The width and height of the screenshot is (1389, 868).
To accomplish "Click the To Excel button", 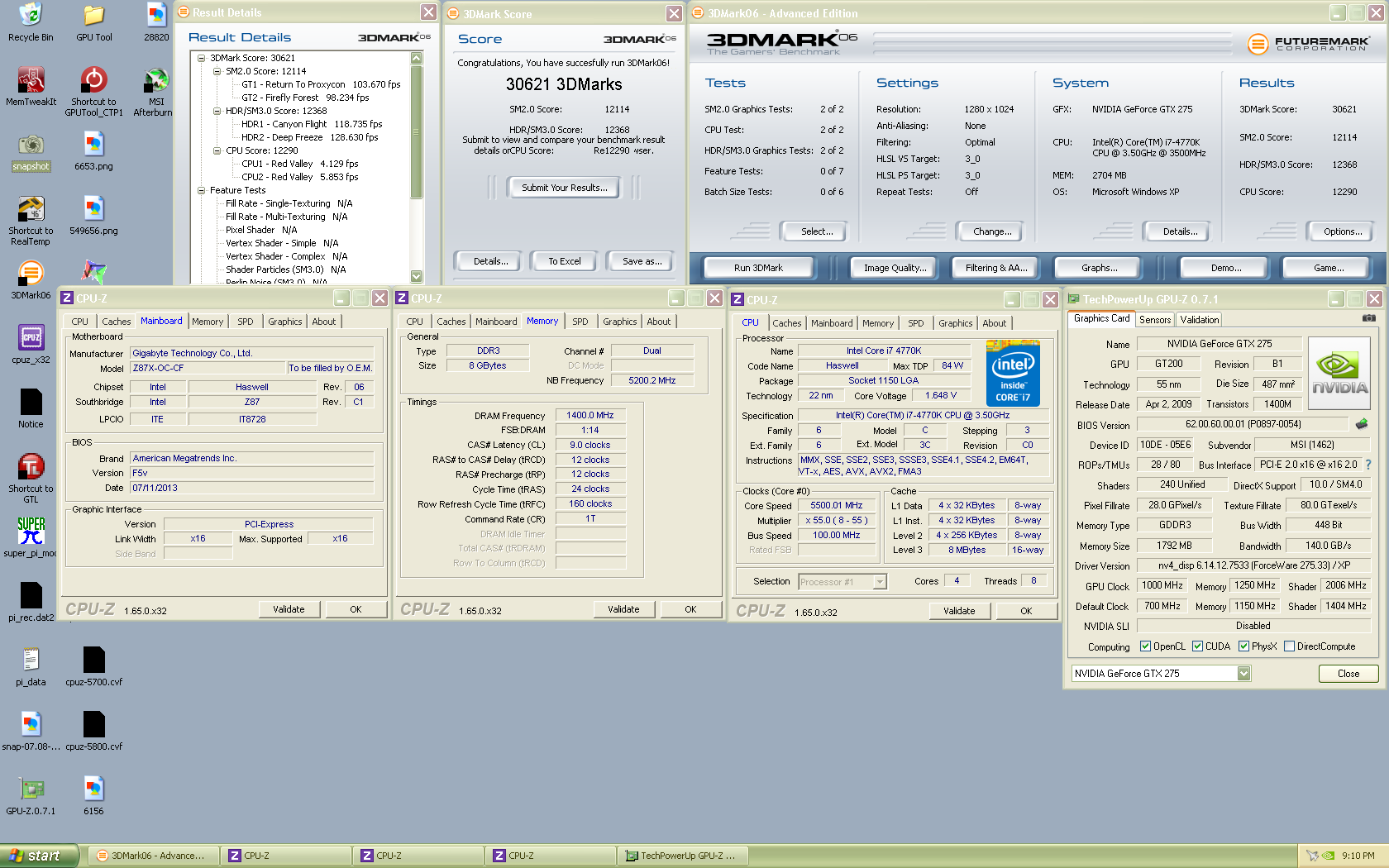I will [565, 261].
